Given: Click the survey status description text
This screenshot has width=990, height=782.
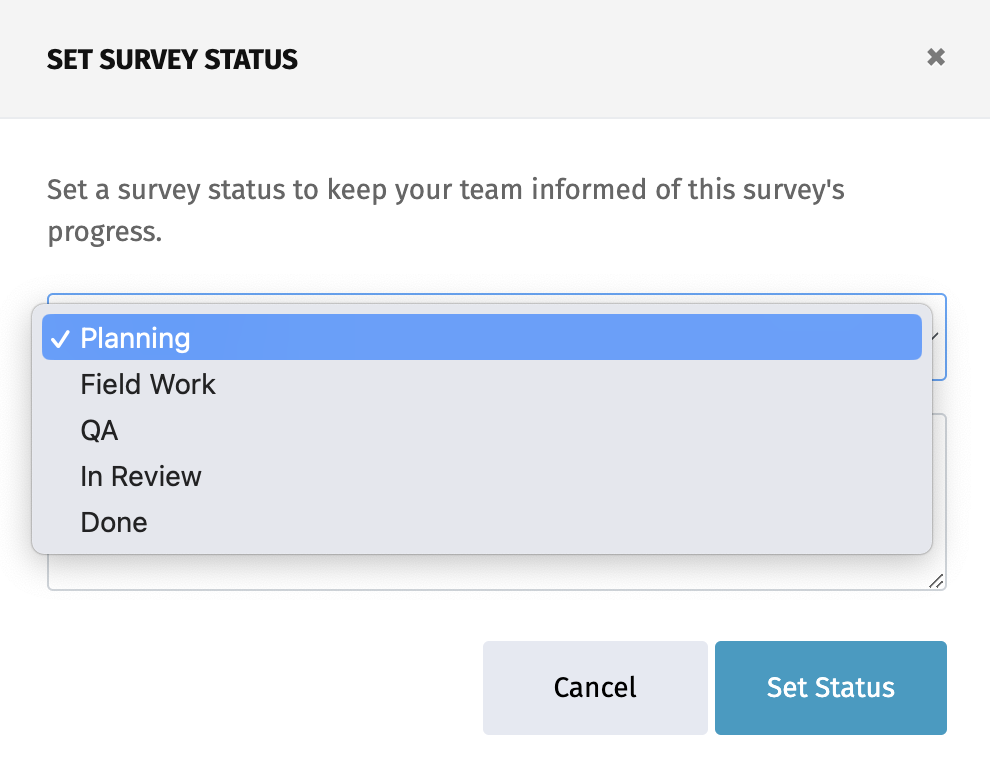Looking at the screenshot, I should click(x=445, y=189).
